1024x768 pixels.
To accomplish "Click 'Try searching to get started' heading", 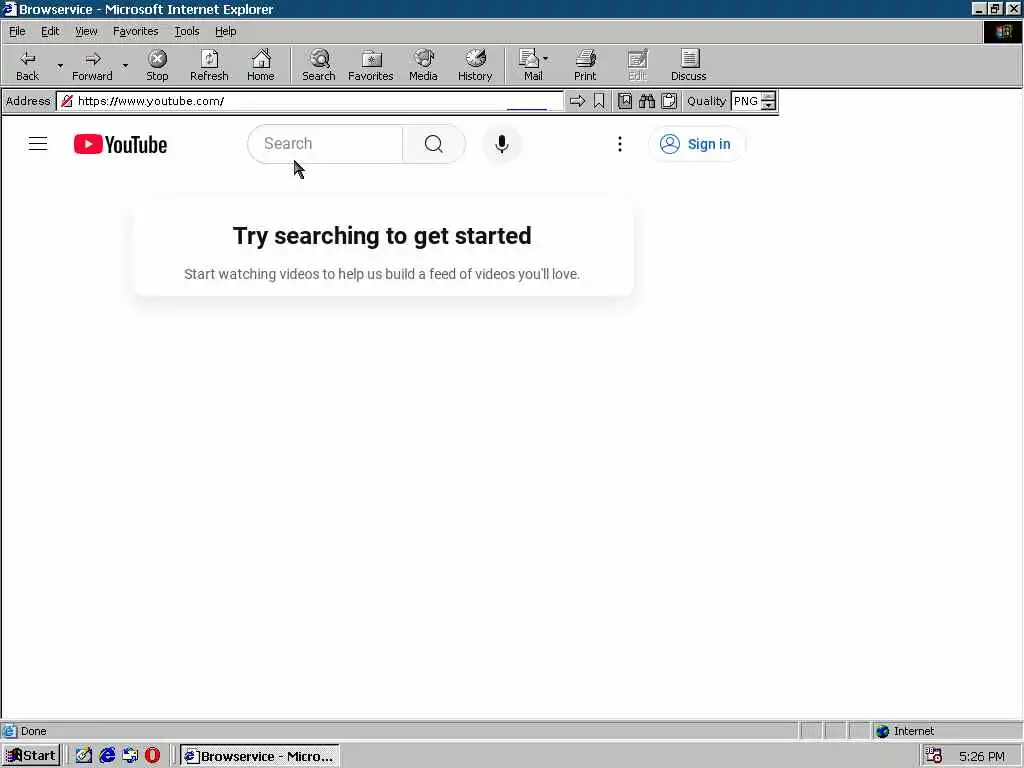I will [x=382, y=236].
